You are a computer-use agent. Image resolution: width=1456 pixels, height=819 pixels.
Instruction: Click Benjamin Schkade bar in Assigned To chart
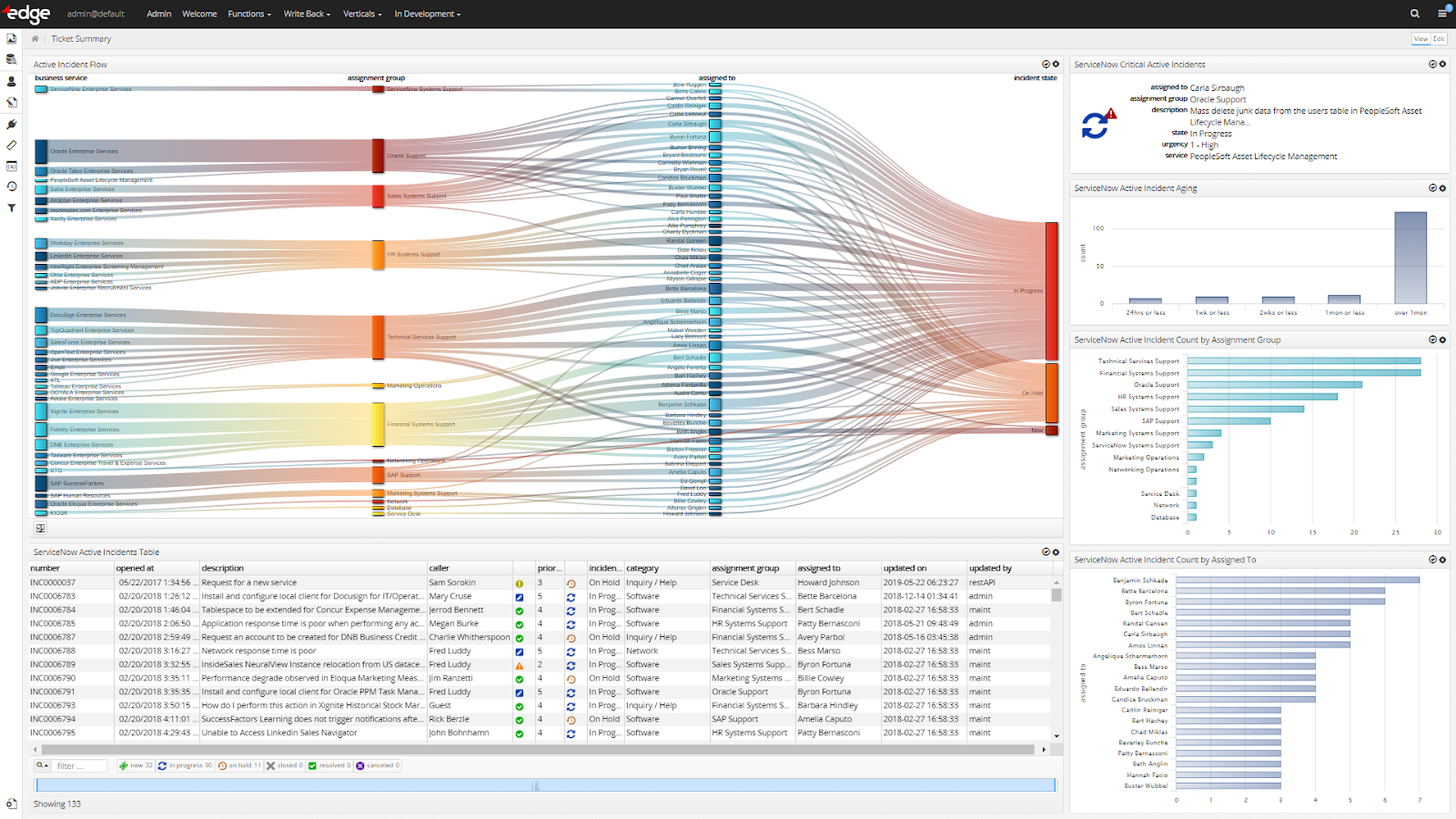pyautogui.click(x=1298, y=580)
